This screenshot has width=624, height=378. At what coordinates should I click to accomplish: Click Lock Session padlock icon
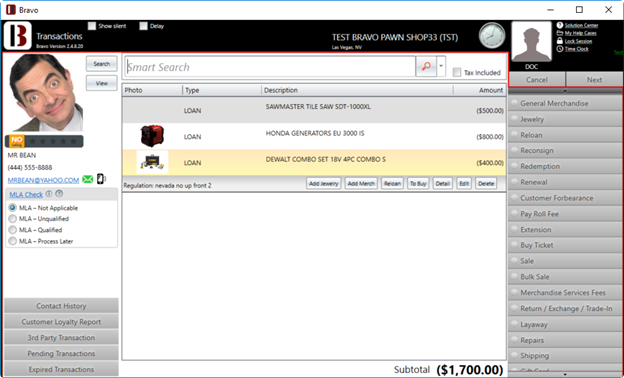[560, 41]
